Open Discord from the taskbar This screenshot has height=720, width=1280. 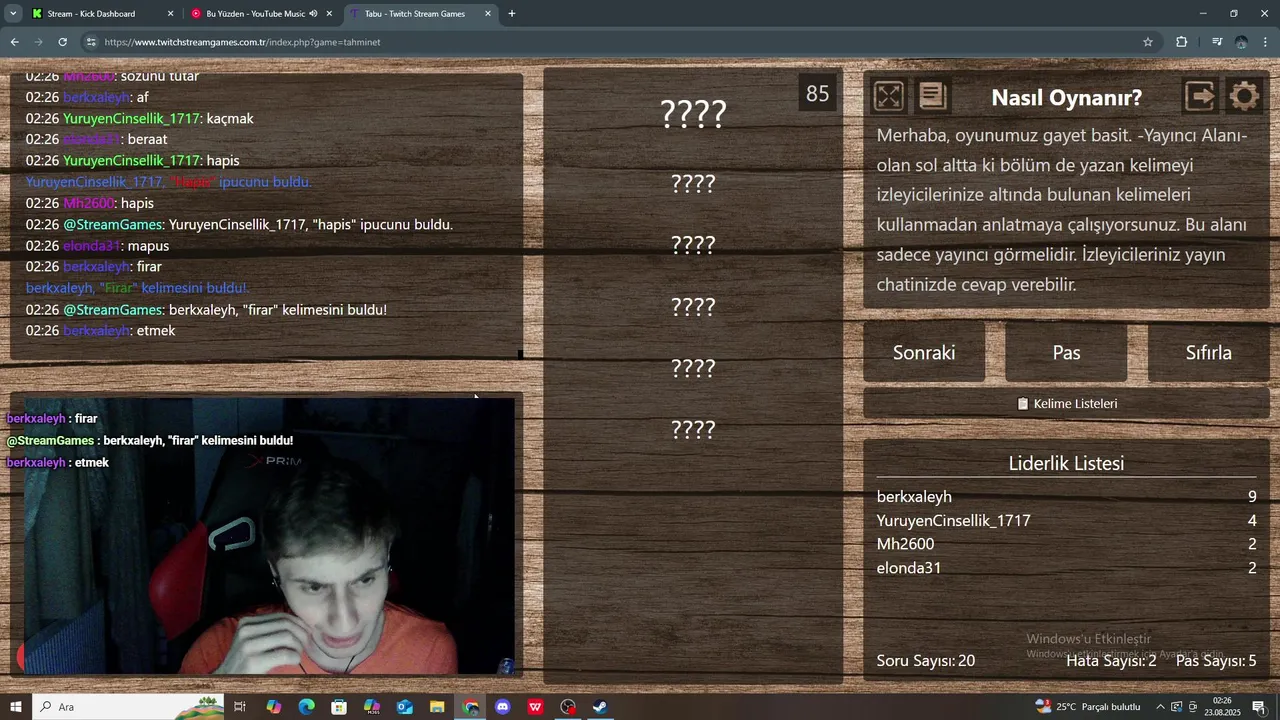(502, 707)
